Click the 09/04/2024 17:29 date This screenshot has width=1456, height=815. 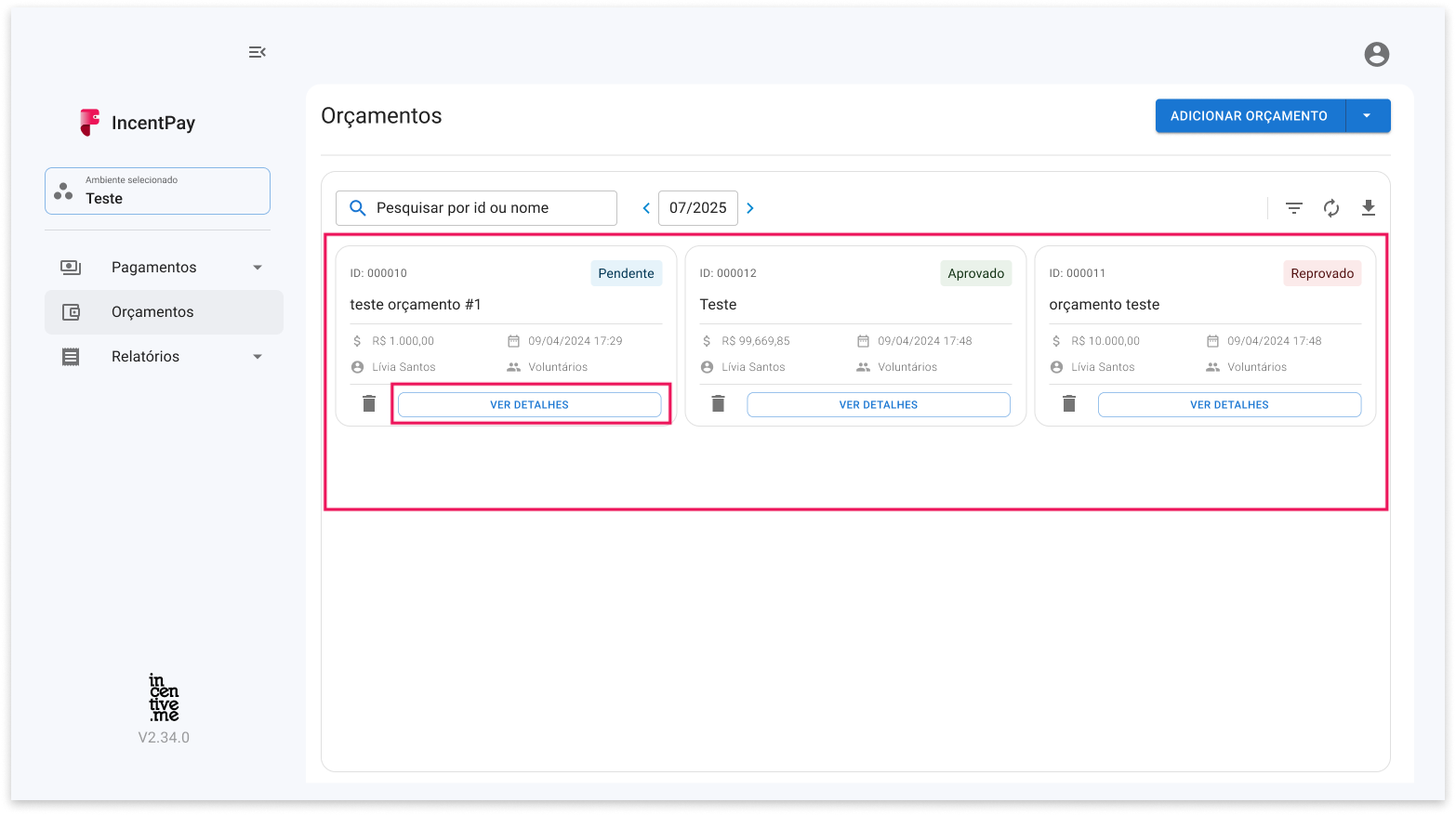[x=576, y=341]
